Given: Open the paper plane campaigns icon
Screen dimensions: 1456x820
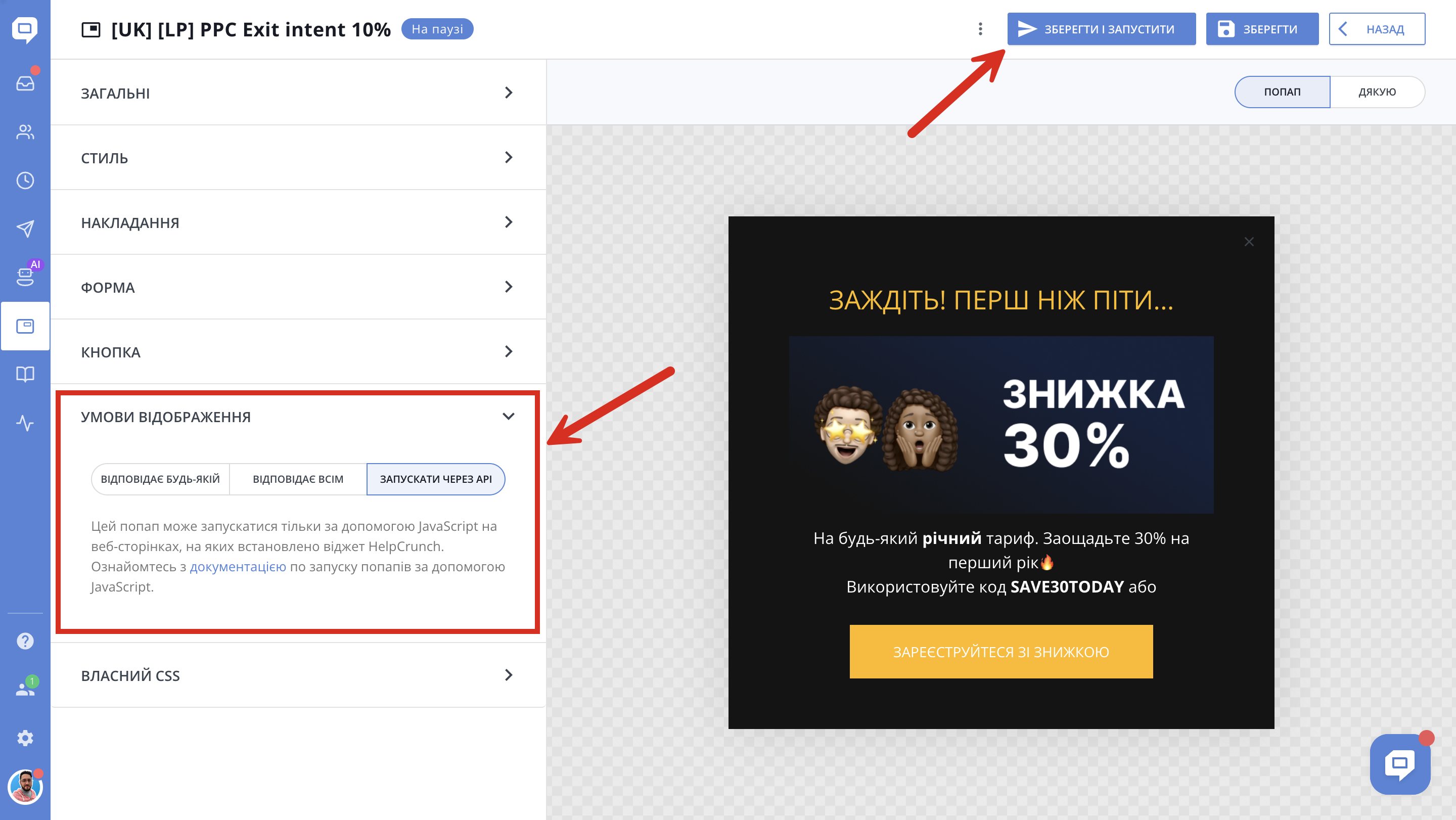Looking at the screenshot, I should [x=25, y=229].
